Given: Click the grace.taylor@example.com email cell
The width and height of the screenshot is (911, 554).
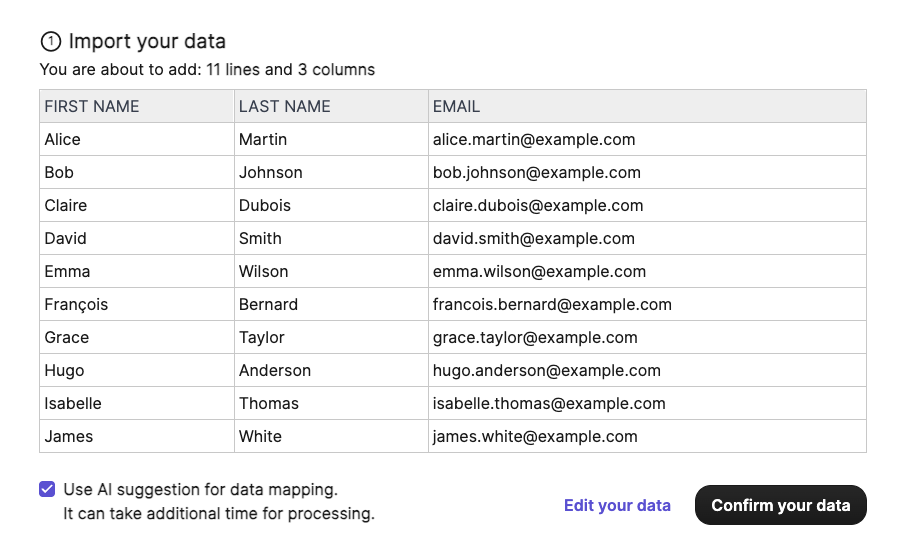Looking at the screenshot, I should coord(535,337).
